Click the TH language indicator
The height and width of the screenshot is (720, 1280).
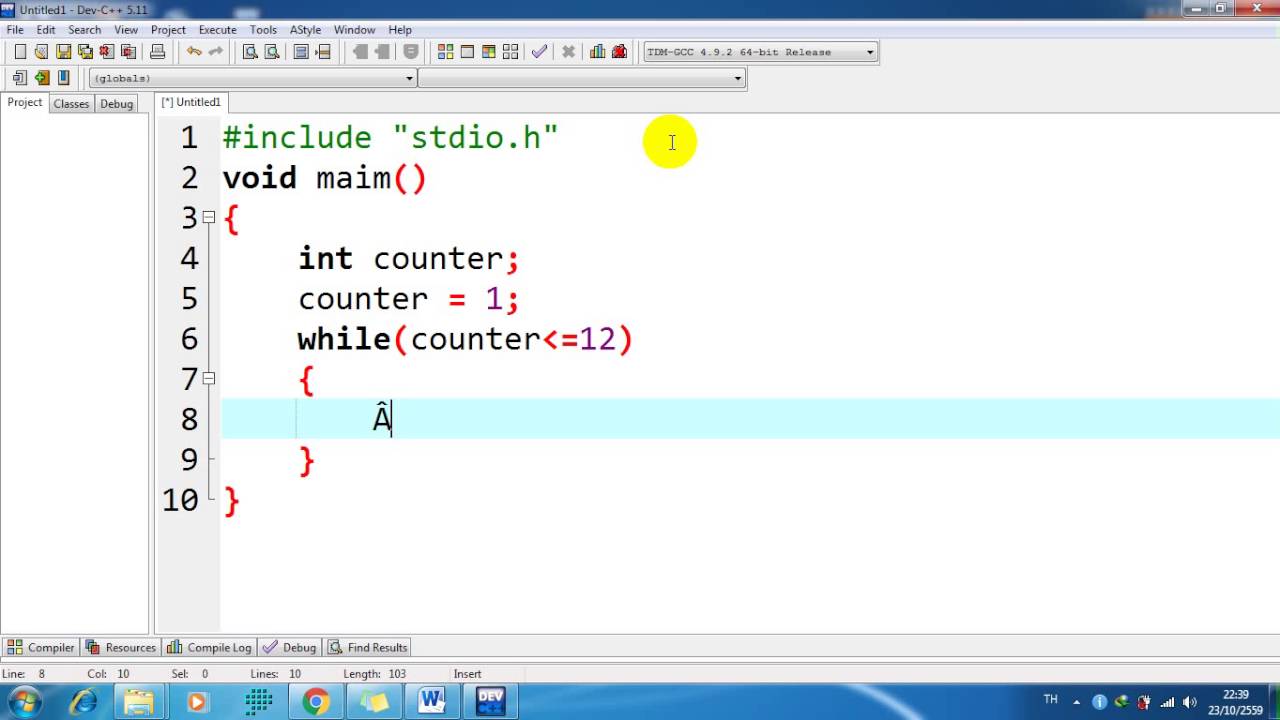coord(1050,700)
